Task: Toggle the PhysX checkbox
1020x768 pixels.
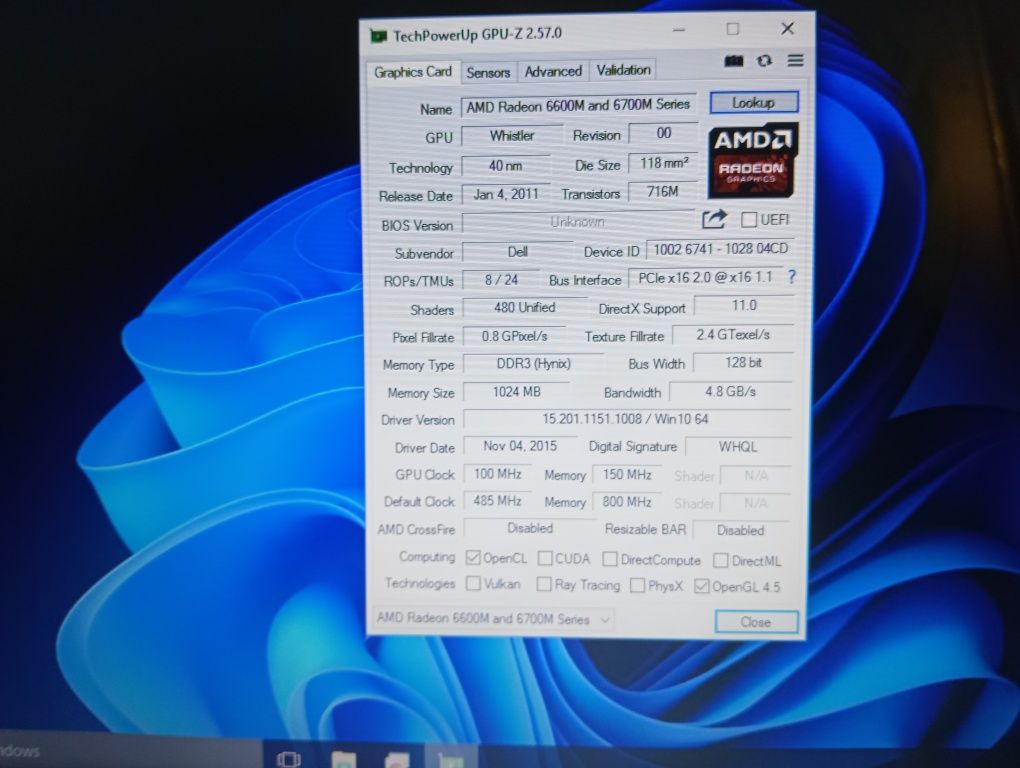Action: (638, 585)
